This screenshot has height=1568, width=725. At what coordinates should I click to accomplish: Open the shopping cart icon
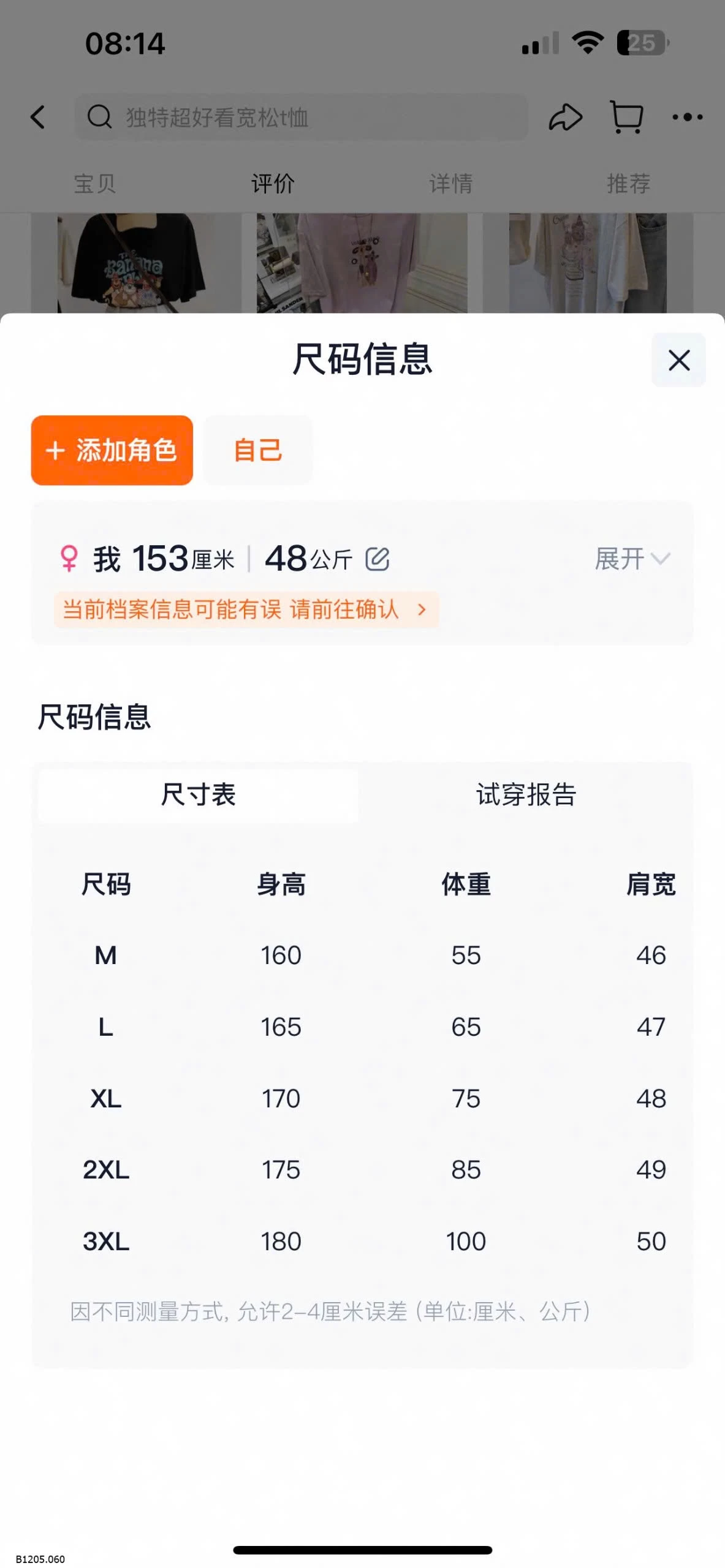[627, 117]
